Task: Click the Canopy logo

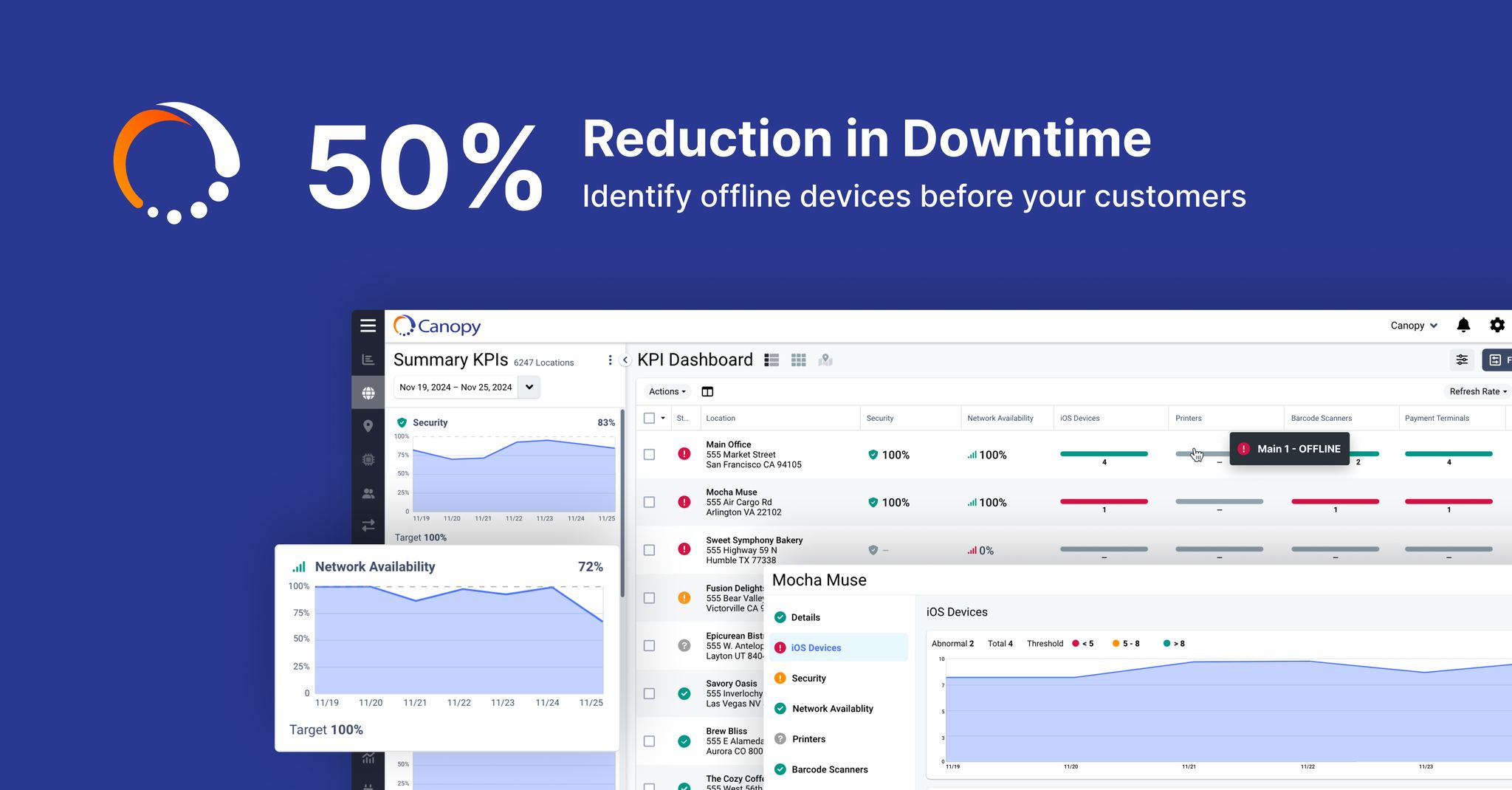Action: 437,326
